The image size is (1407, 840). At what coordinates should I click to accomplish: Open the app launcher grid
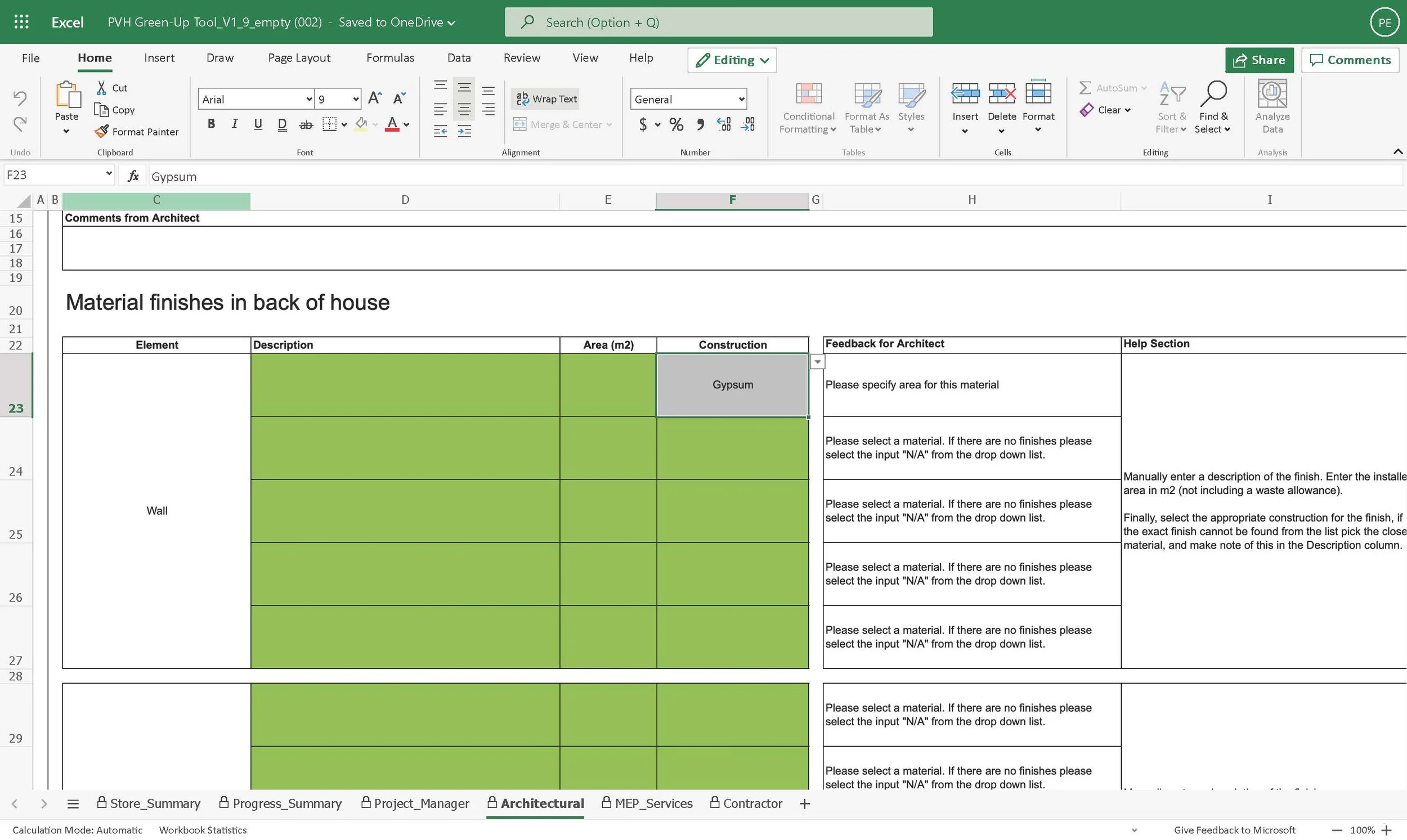21,22
